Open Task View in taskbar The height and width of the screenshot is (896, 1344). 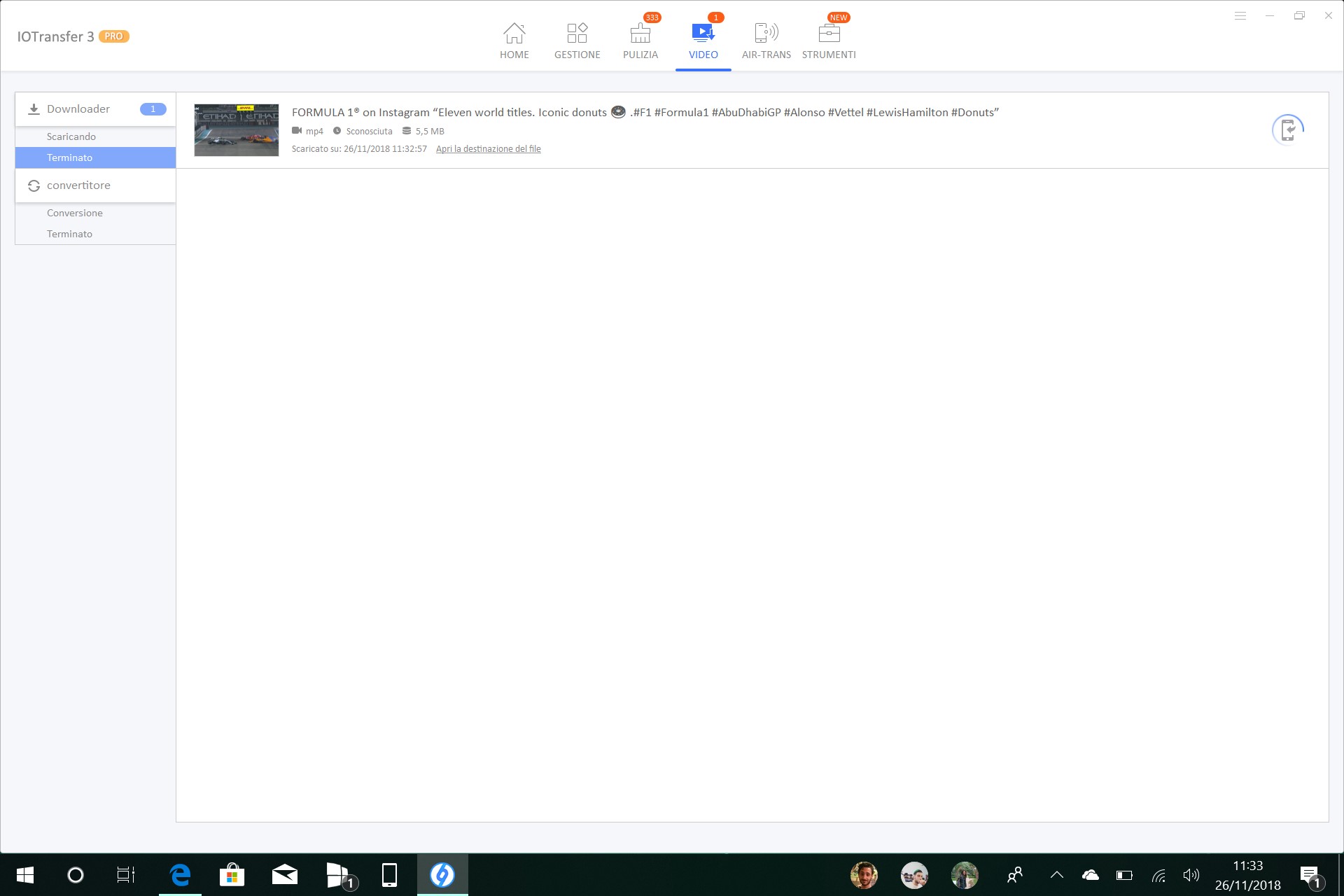pyautogui.click(x=126, y=875)
